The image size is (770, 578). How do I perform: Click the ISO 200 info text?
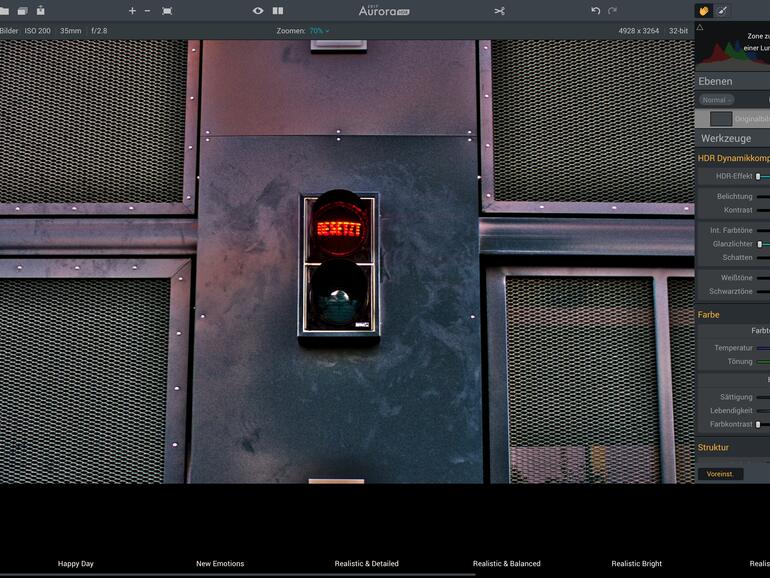[37, 30]
